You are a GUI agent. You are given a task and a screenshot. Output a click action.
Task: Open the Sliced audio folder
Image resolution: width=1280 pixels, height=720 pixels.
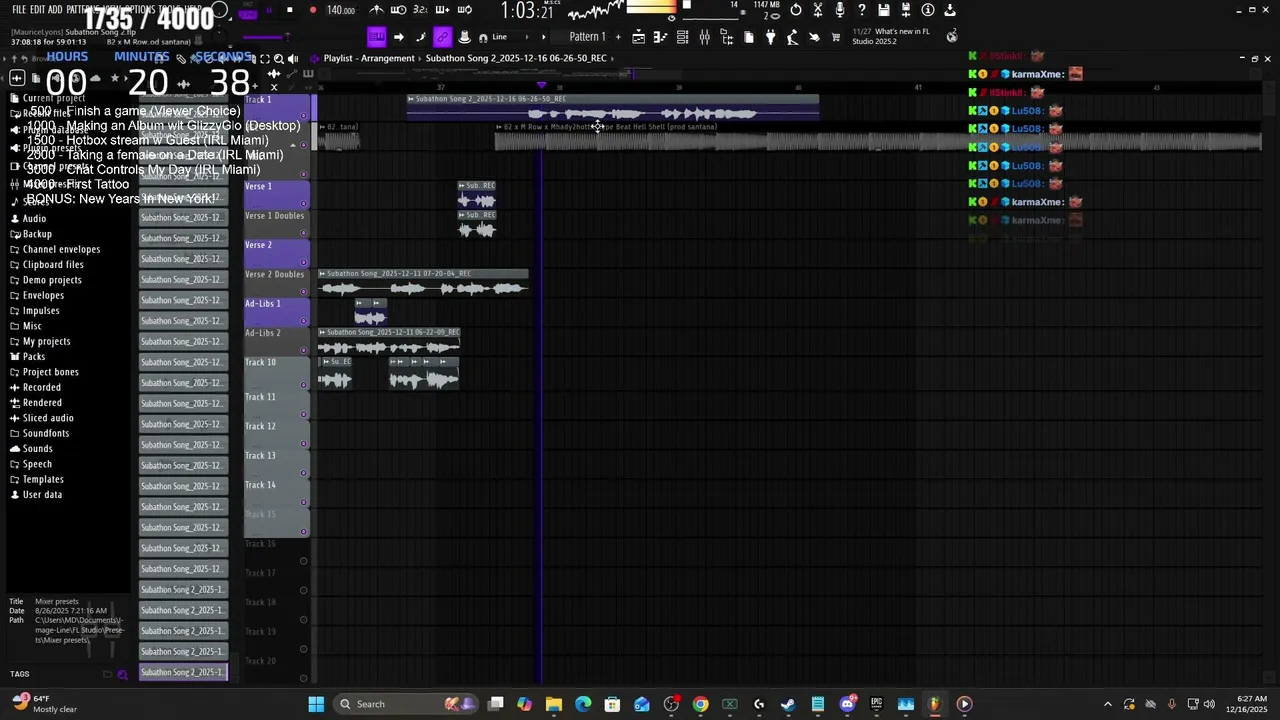48,418
